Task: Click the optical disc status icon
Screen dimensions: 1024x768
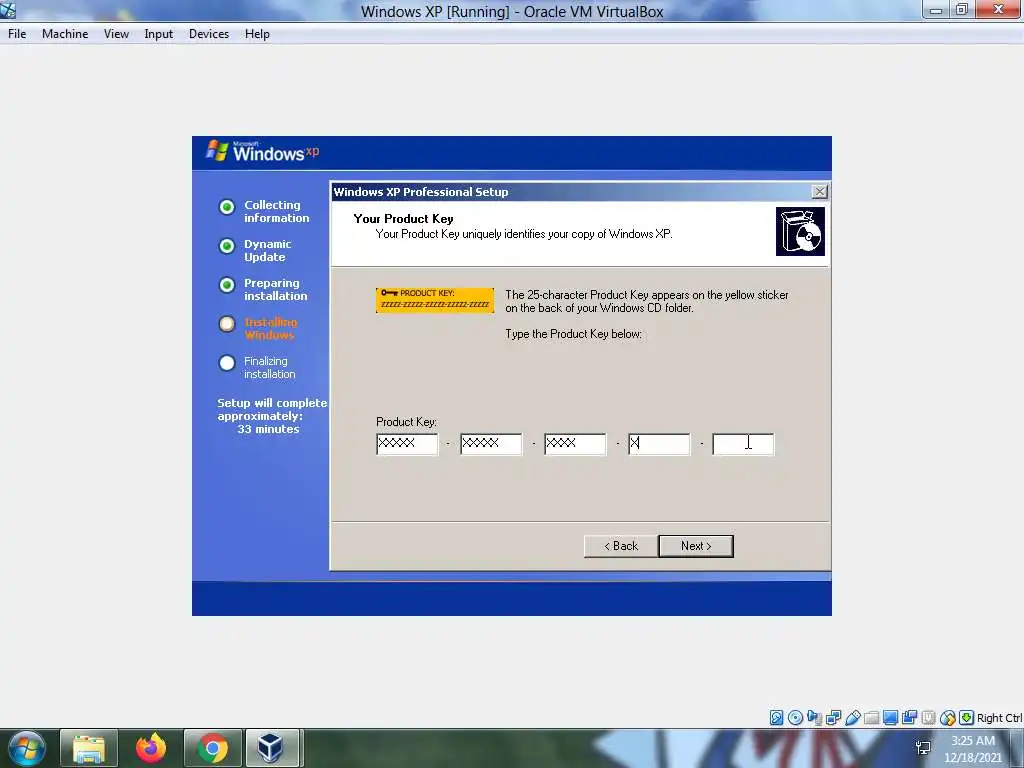Action: point(795,718)
